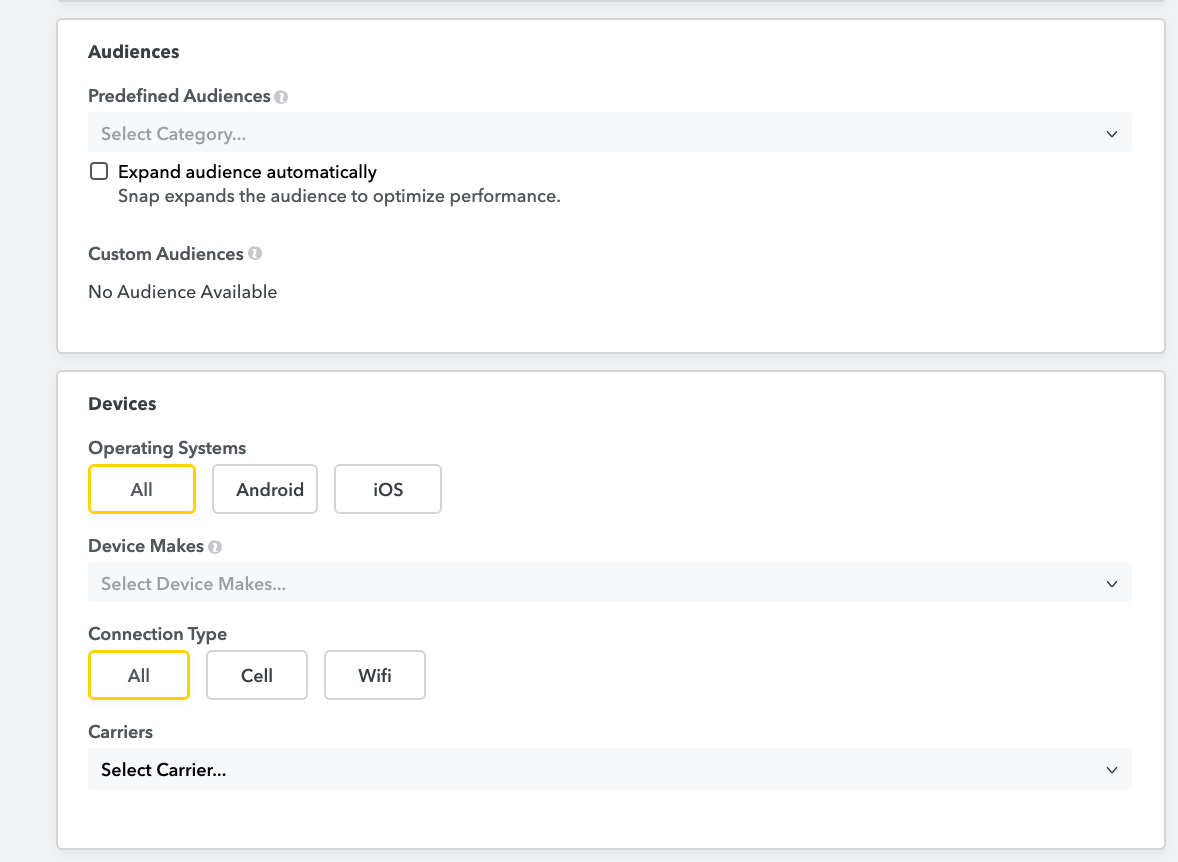The image size is (1178, 862).
Task: Click the Custom Audiences info icon
Action: click(255, 254)
